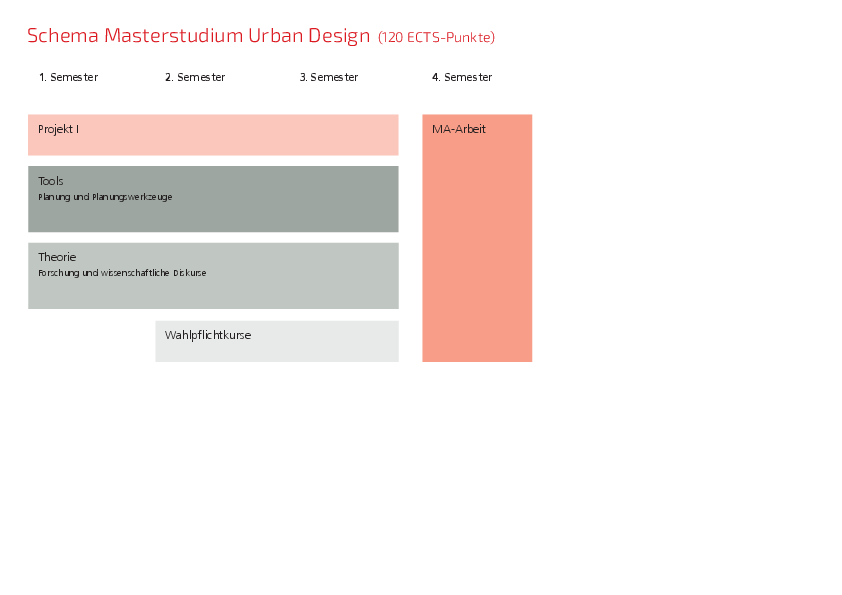Select 'Planung und Planungswerkzeuge' subtitle

tap(105, 197)
